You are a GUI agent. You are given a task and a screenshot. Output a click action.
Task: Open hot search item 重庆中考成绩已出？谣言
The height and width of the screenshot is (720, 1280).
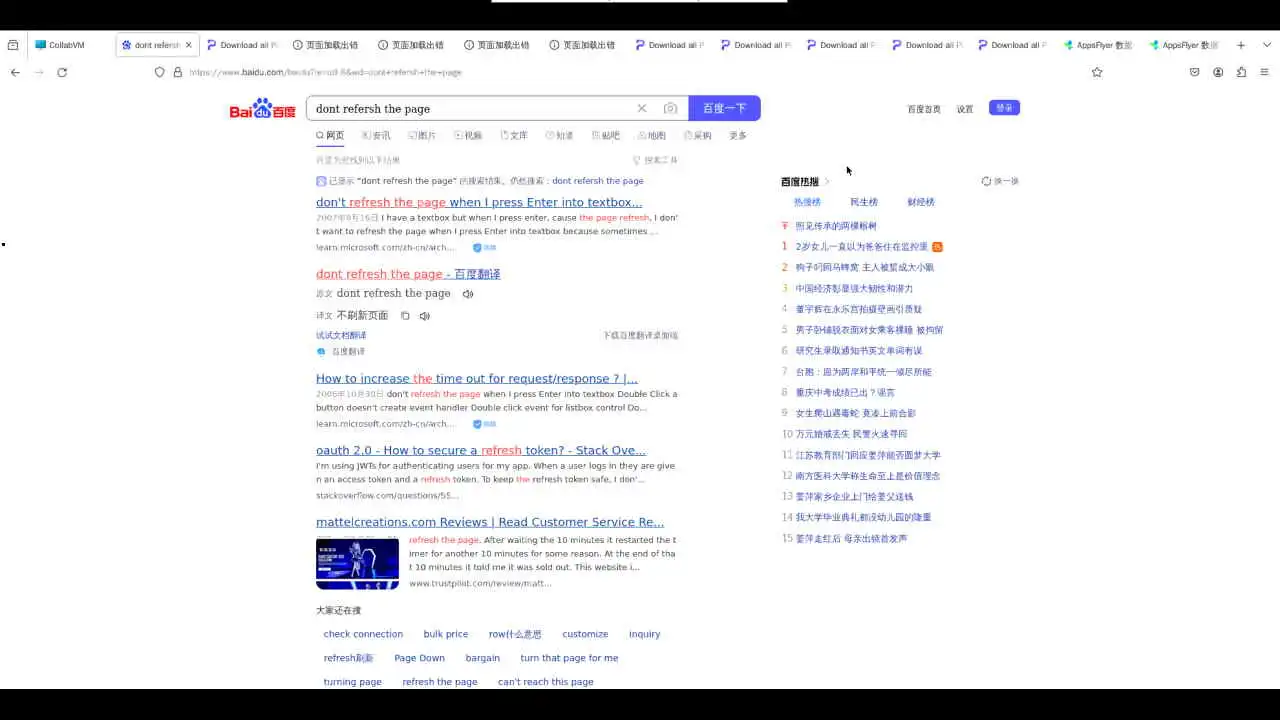[x=846, y=392]
